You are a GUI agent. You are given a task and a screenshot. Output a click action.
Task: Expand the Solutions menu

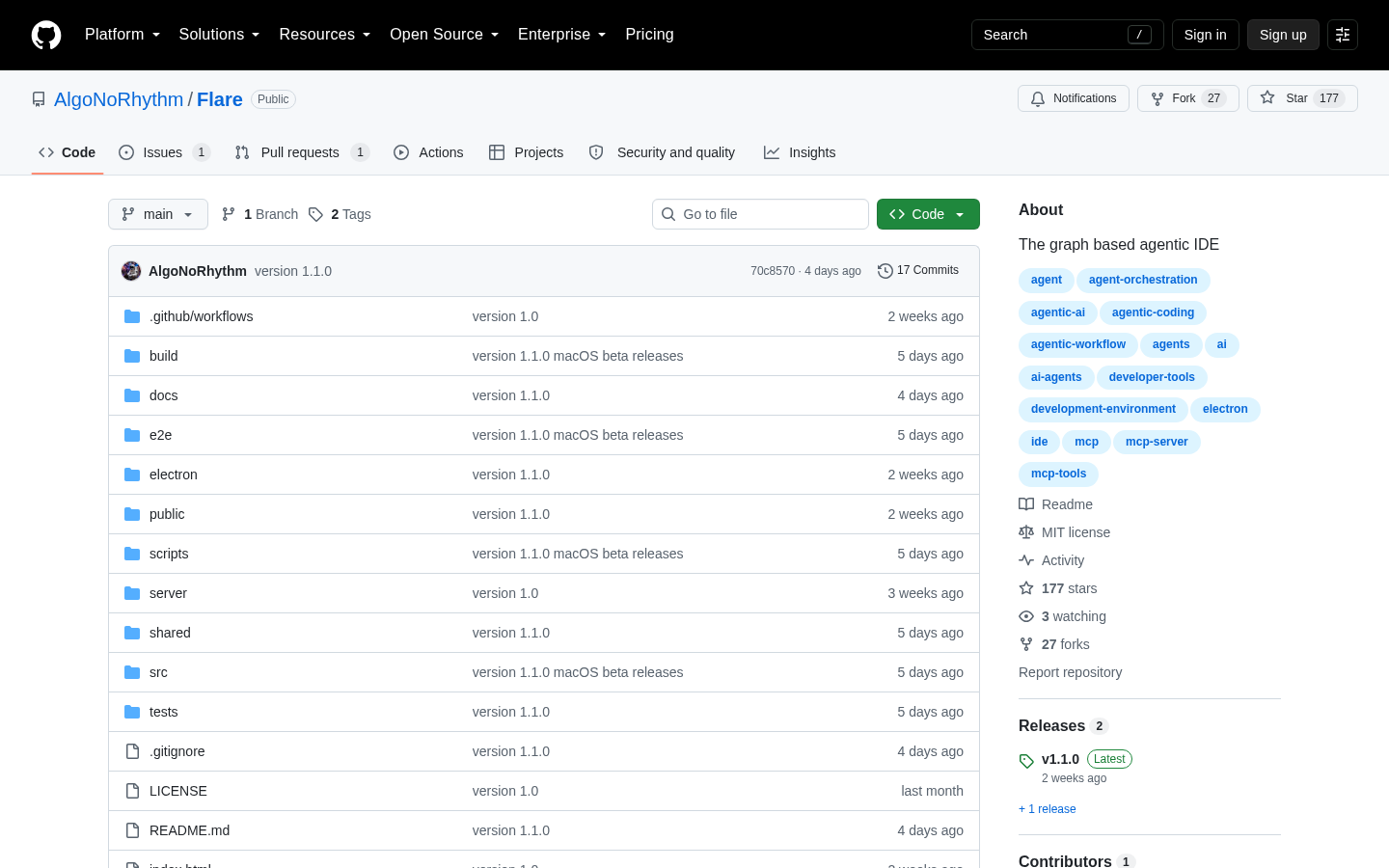pyautogui.click(x=220, y=35)
